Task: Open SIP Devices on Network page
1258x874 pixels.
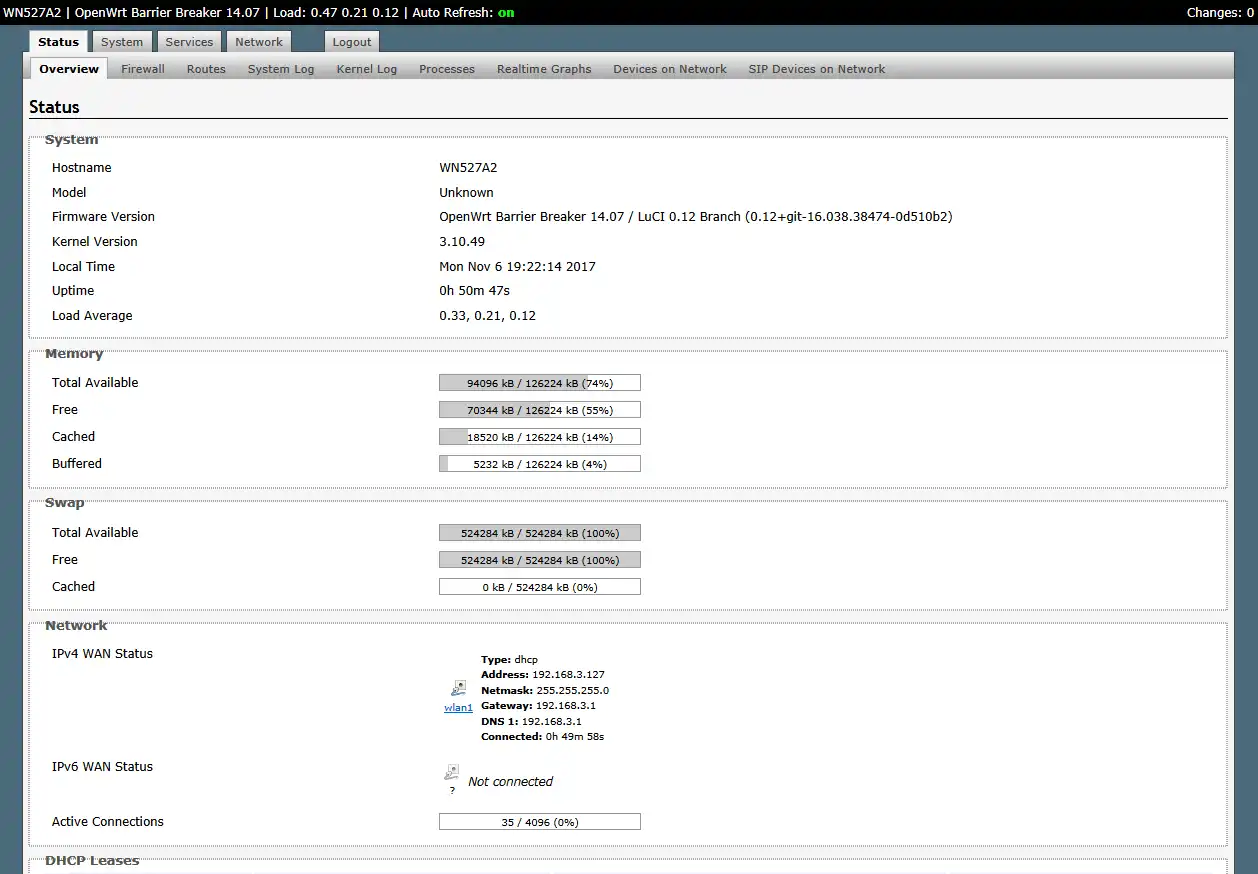Action: pos(817,69)
